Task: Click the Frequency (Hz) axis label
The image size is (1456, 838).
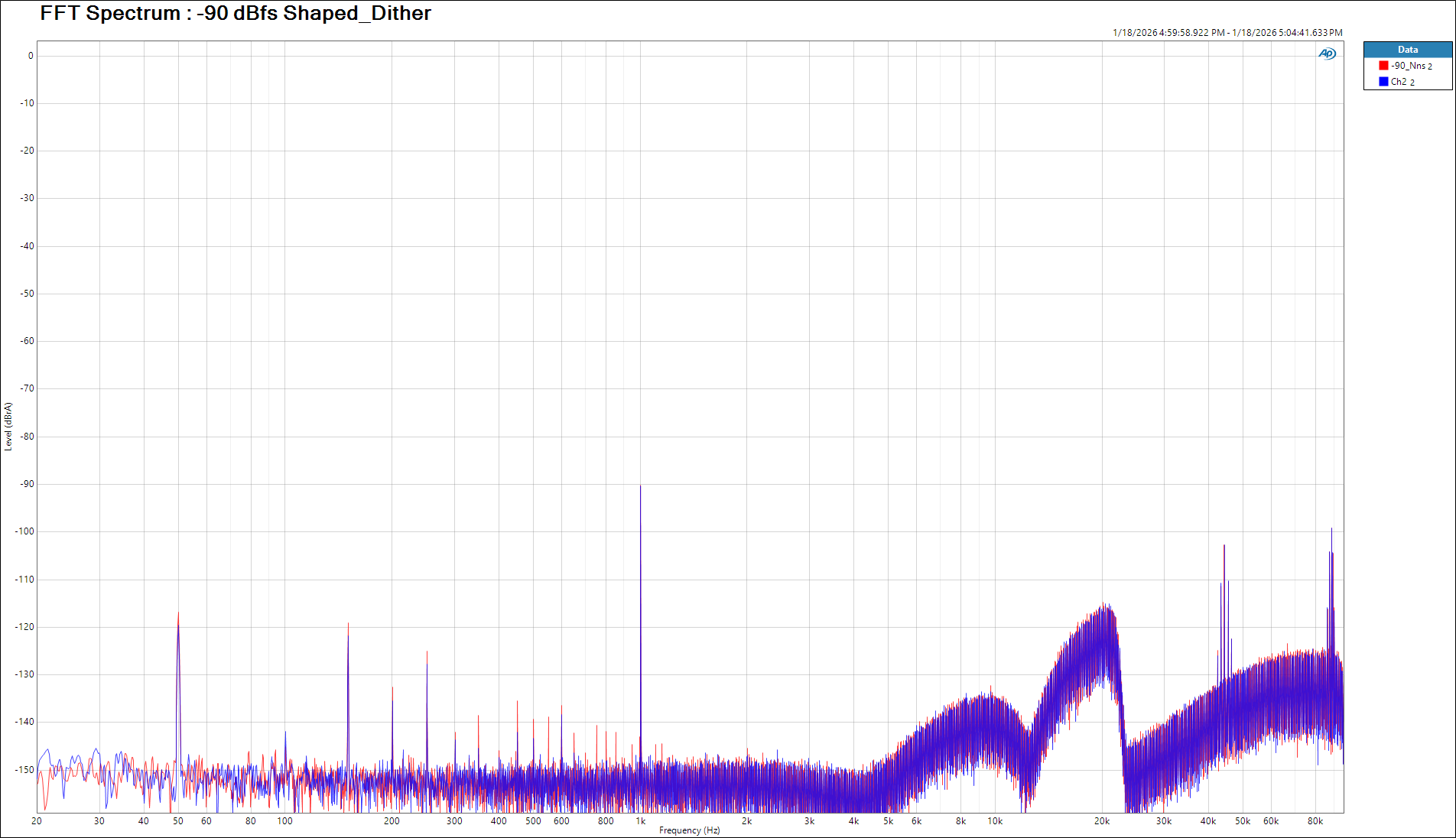Action: click(x=689, y=830)
